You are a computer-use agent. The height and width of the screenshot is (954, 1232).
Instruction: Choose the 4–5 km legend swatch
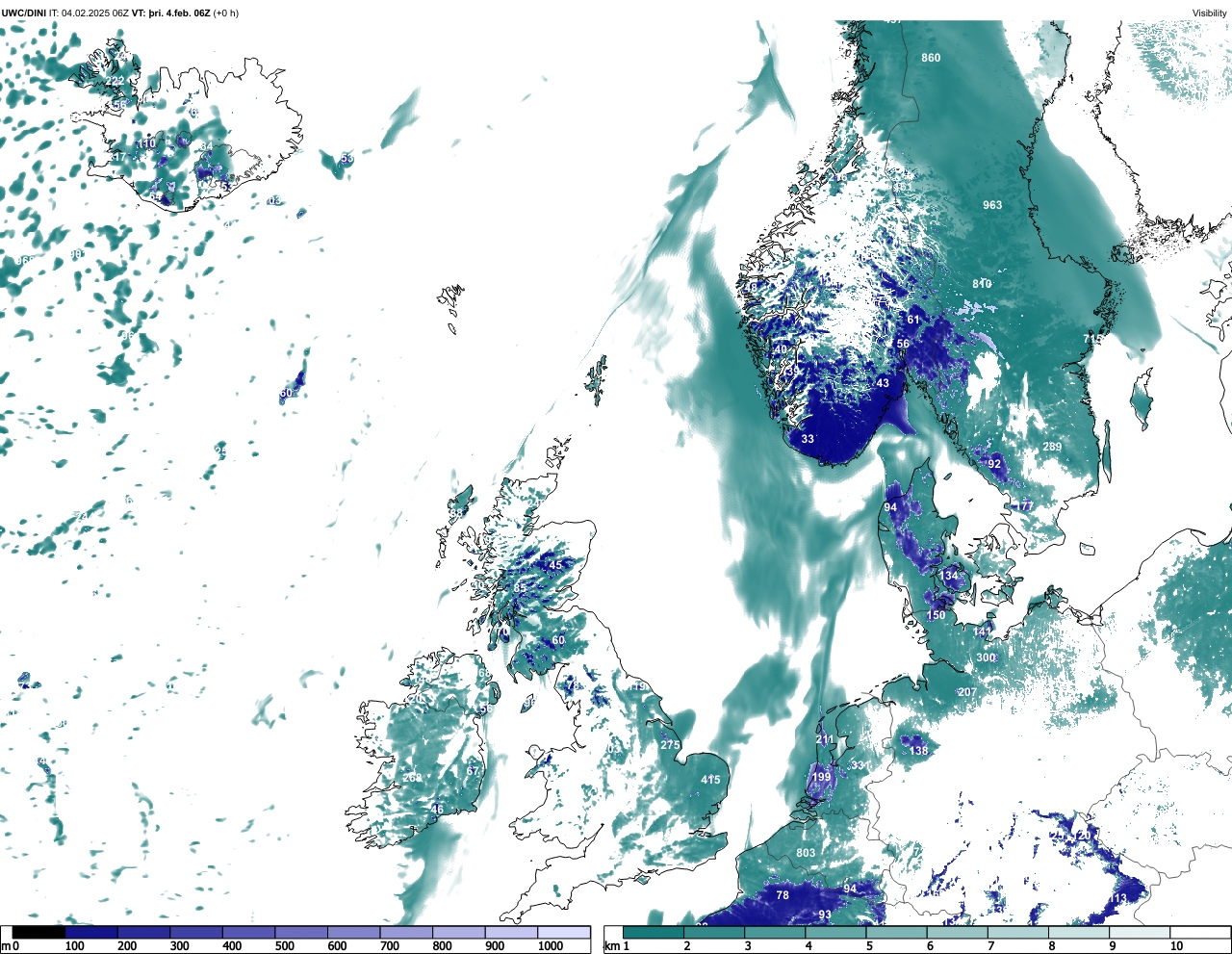(836, 932)
